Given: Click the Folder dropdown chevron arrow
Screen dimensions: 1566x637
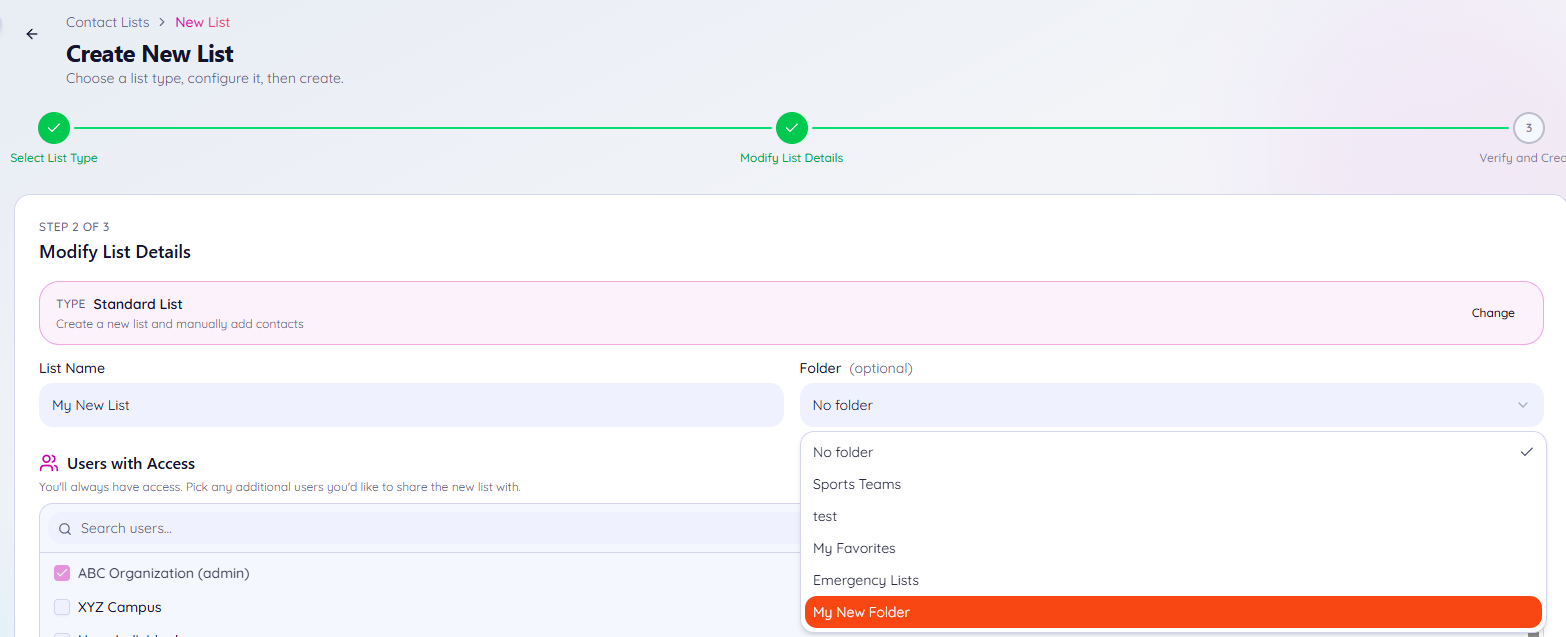Looking at the screenshot, I should coord(1523,405).
